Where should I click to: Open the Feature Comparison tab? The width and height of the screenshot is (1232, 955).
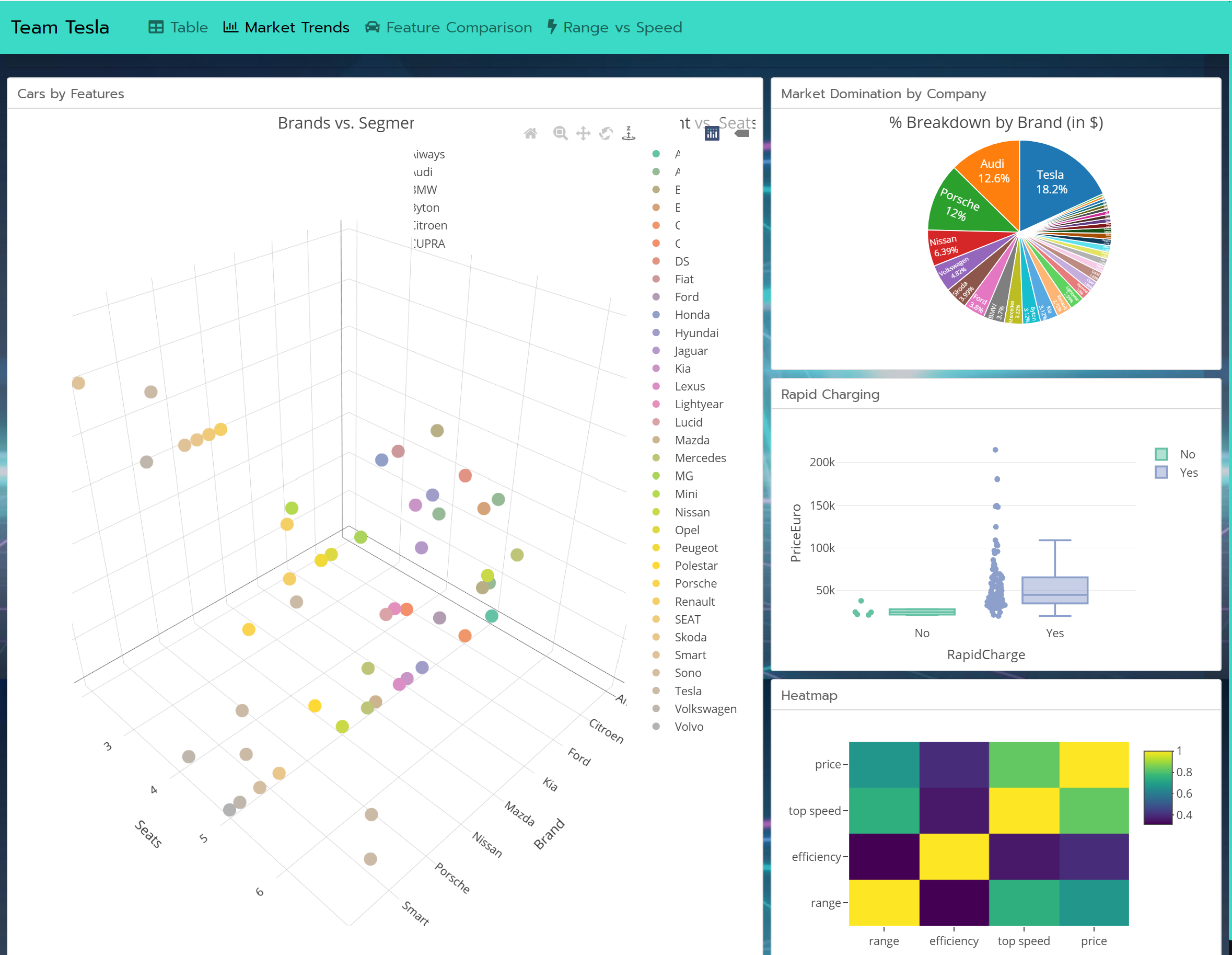click(x=448, y=27)
